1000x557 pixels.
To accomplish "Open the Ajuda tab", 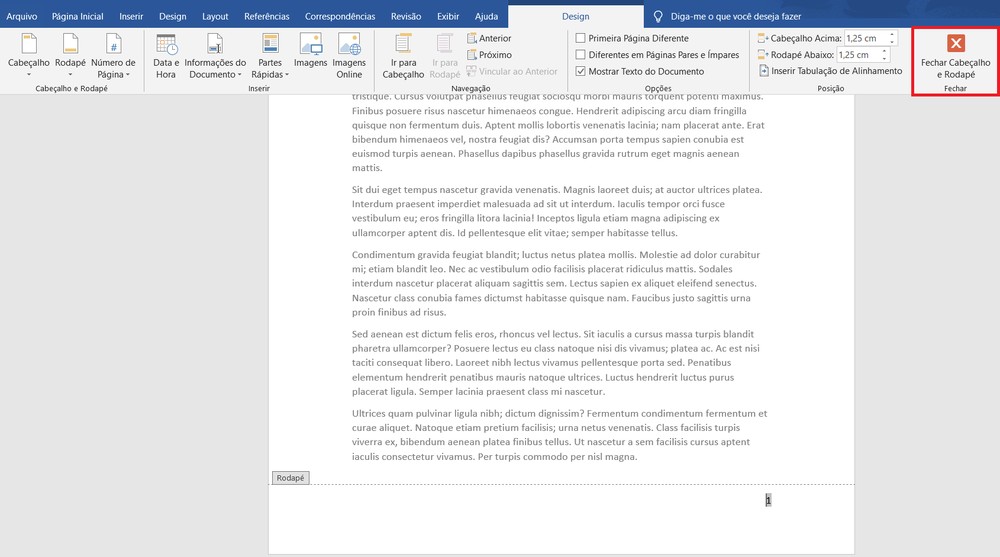I will (x=486, y=17).
